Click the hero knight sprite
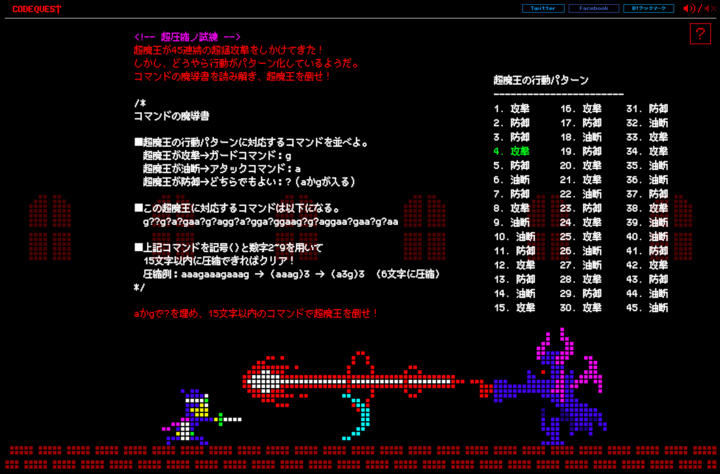Screen dimensions: 720x474 coord(201,417)
